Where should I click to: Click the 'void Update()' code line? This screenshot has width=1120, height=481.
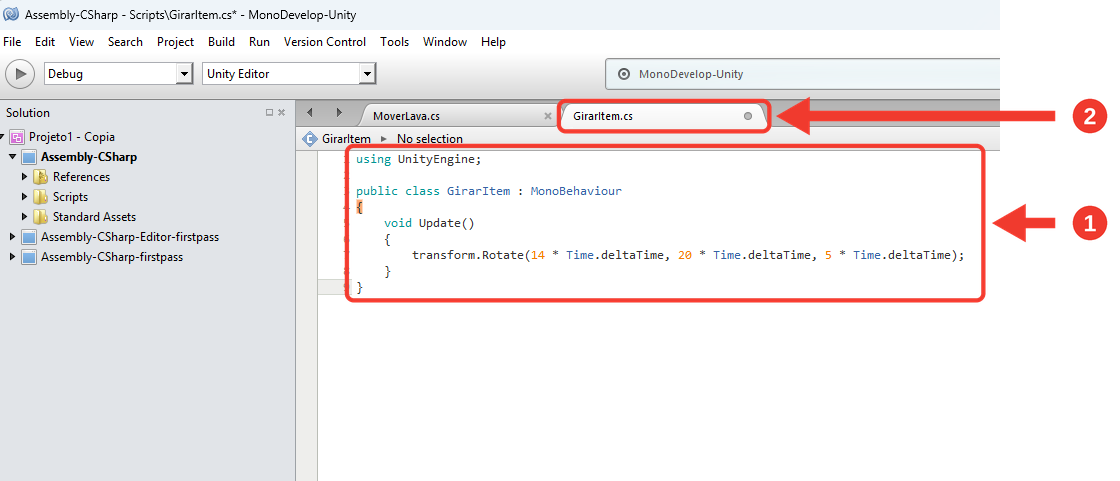pos(429,223)
